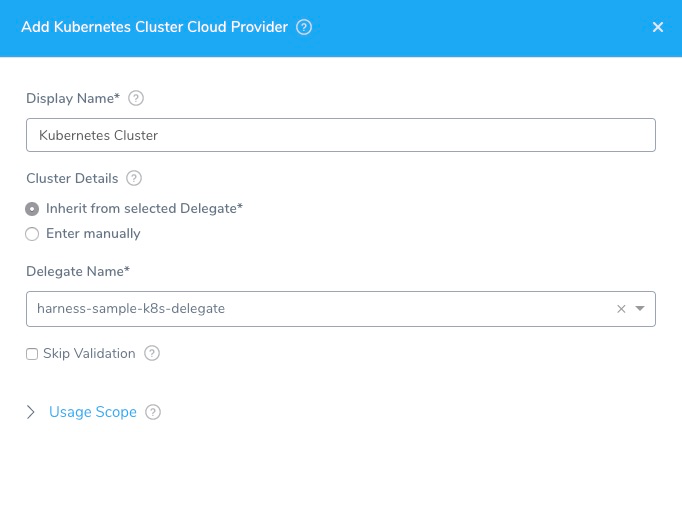Viewport: 682px width, 529px height.
Task: Open help icon beside dialog title
Action: [304, 27]
